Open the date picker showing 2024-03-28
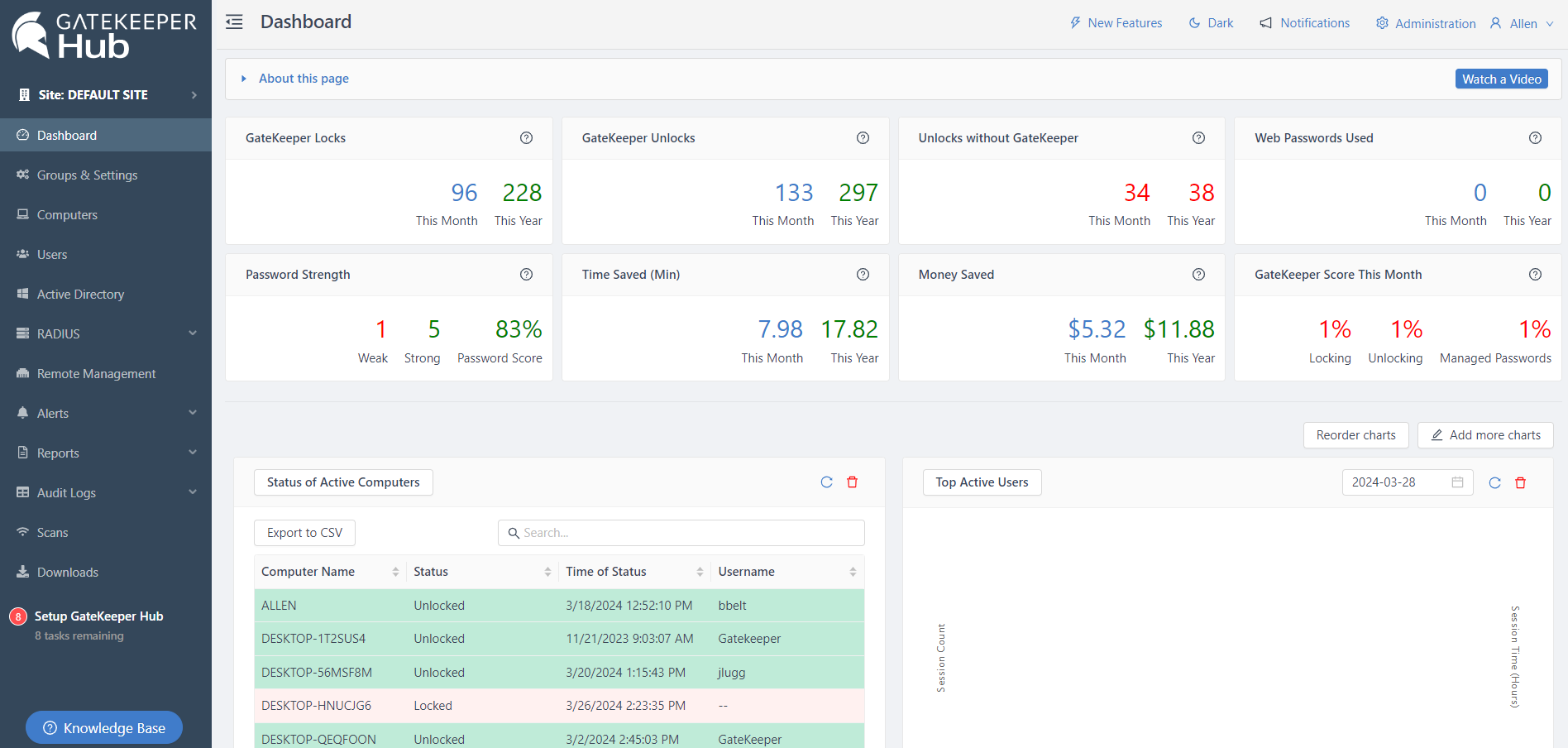This screenshot has height=748, width=1568. pyautogui.click(x=1406, y=482)
